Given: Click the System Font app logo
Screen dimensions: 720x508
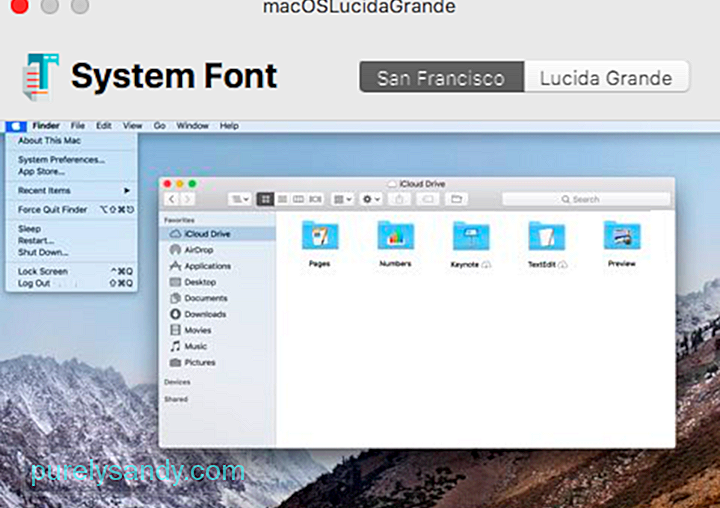Looking at the screenshot, I should pos(41,77).
